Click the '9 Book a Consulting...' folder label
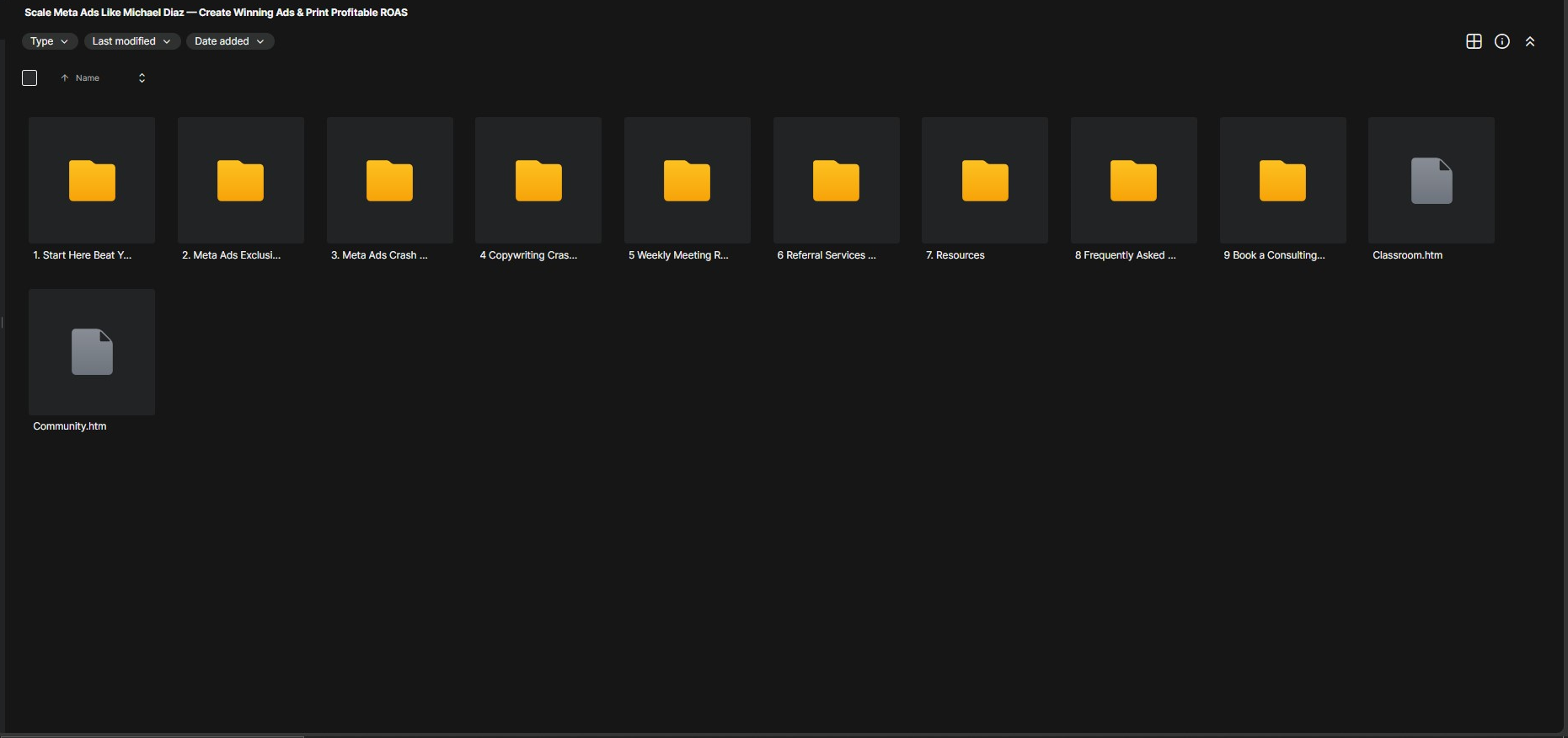The height and width of the screenshot is (738, 1568). click(1275, 255)
